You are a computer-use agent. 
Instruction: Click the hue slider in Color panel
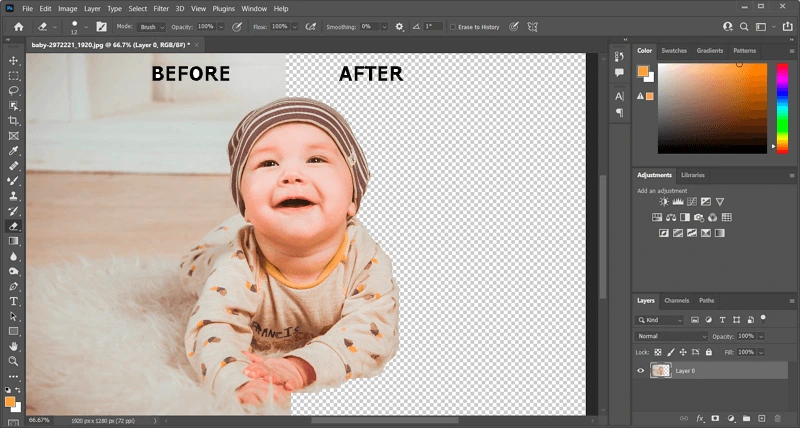[x=782, y=108]
